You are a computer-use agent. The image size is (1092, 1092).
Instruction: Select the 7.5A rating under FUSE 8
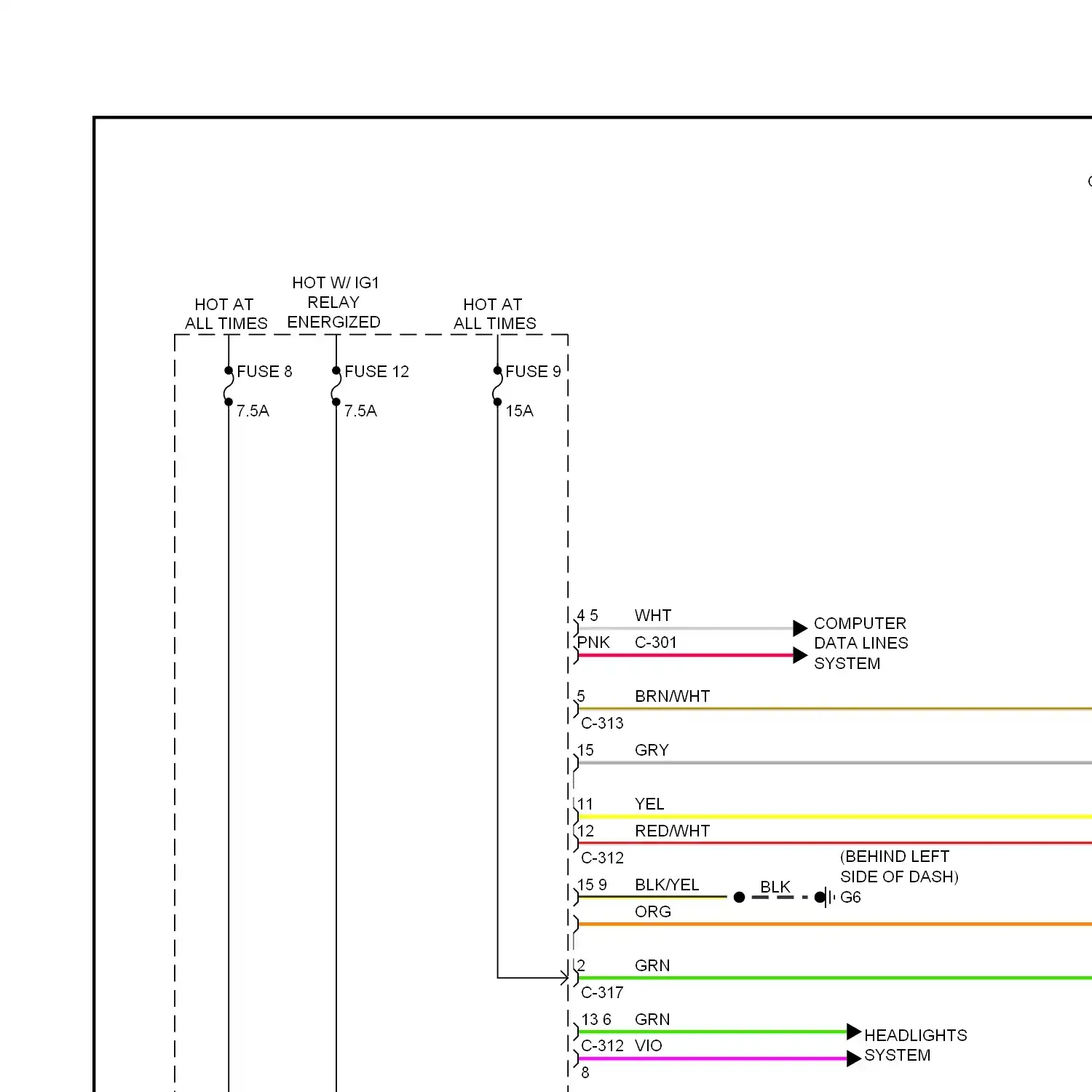click(x=253, y=411)
